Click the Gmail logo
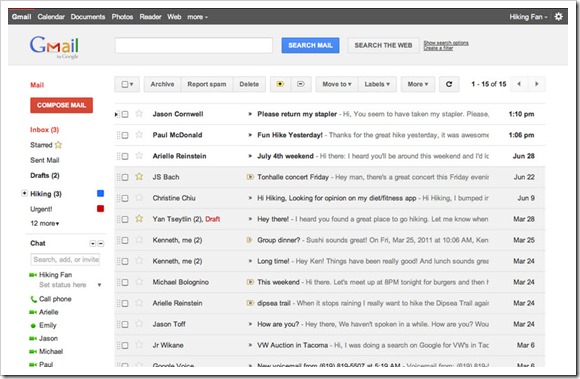Image resolution: width=580 pixels, height=379 pixels. tap(54, 46)
